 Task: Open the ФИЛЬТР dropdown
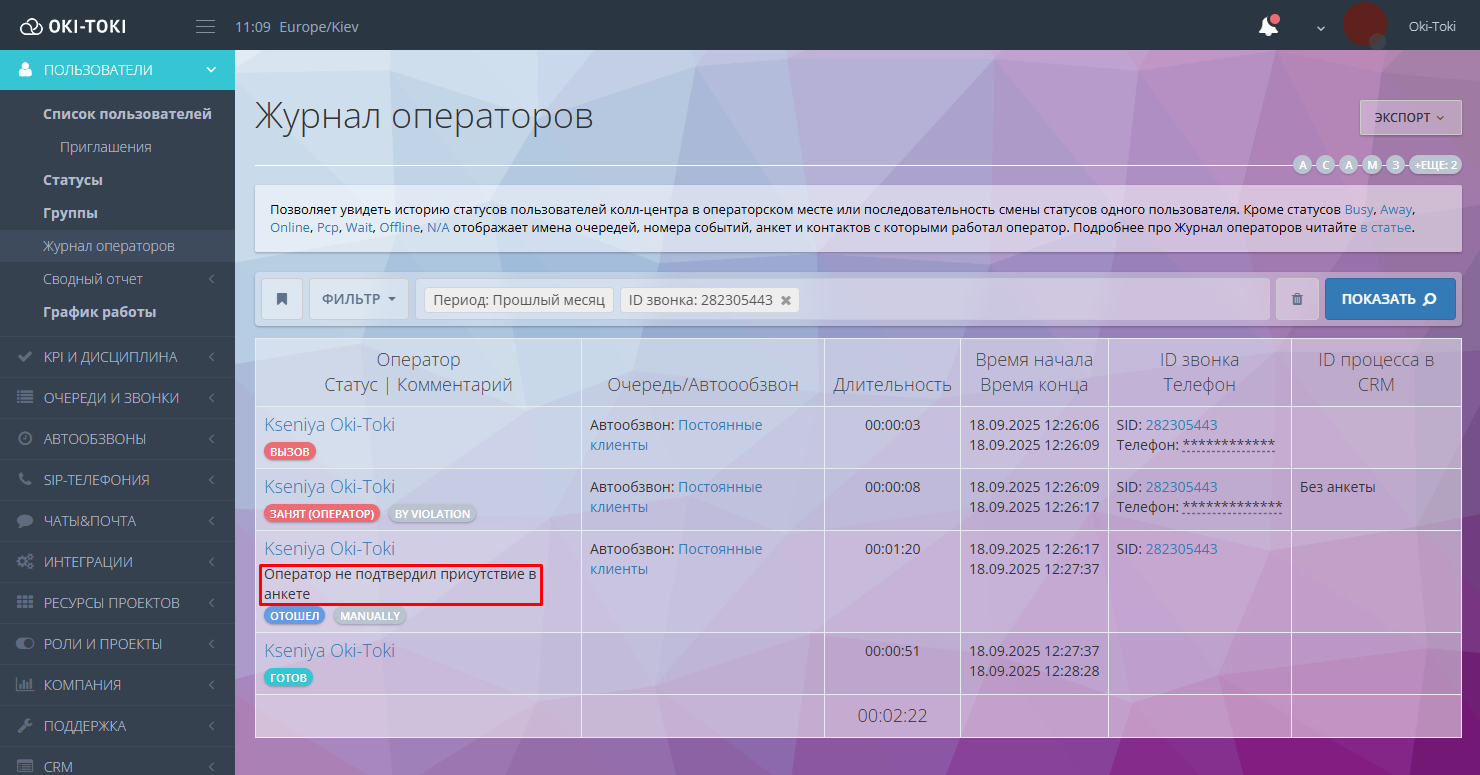click(358, 299)
